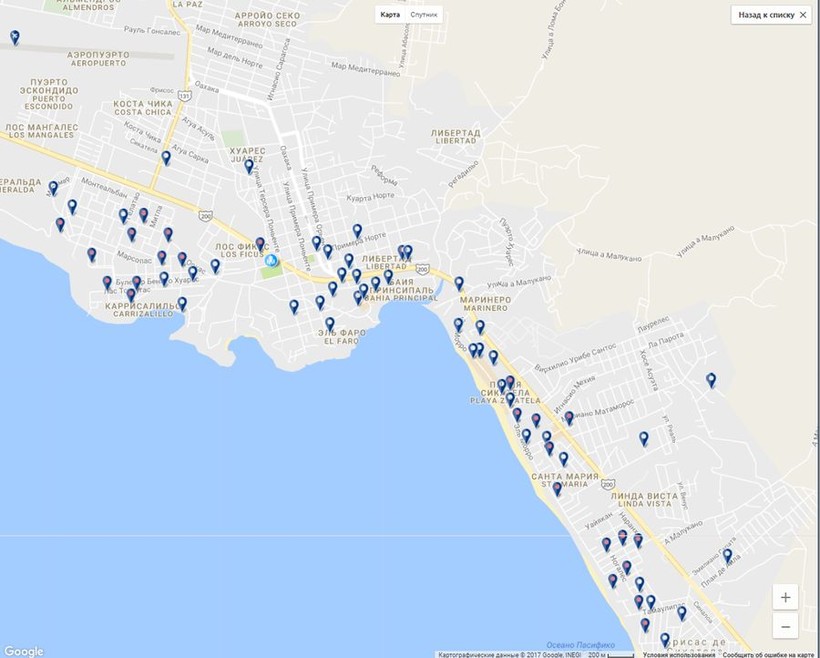Select the hotel pin near Аэропуэрто airport
Viewport: 820px width, 658px height.
coord(15,37)
